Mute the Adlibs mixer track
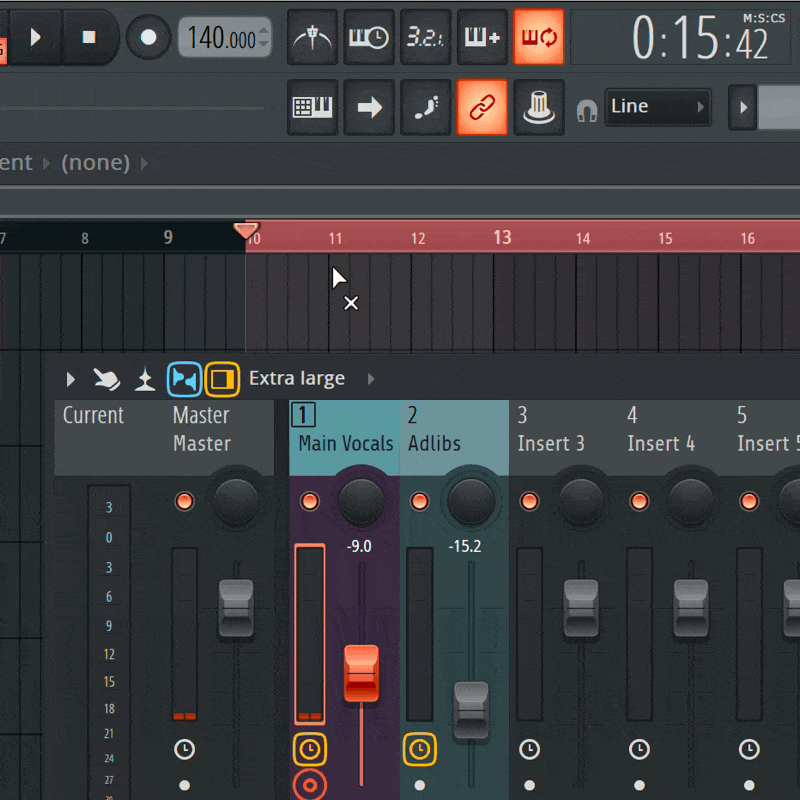 pos(419,500)
